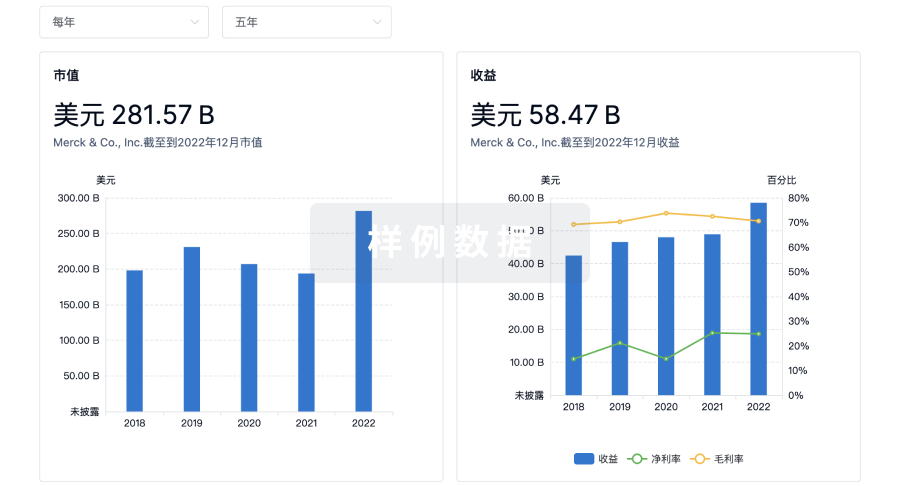Select the 2018 market cap bar
This screenshot has width=900, height=486.
(x=134, y=340)
